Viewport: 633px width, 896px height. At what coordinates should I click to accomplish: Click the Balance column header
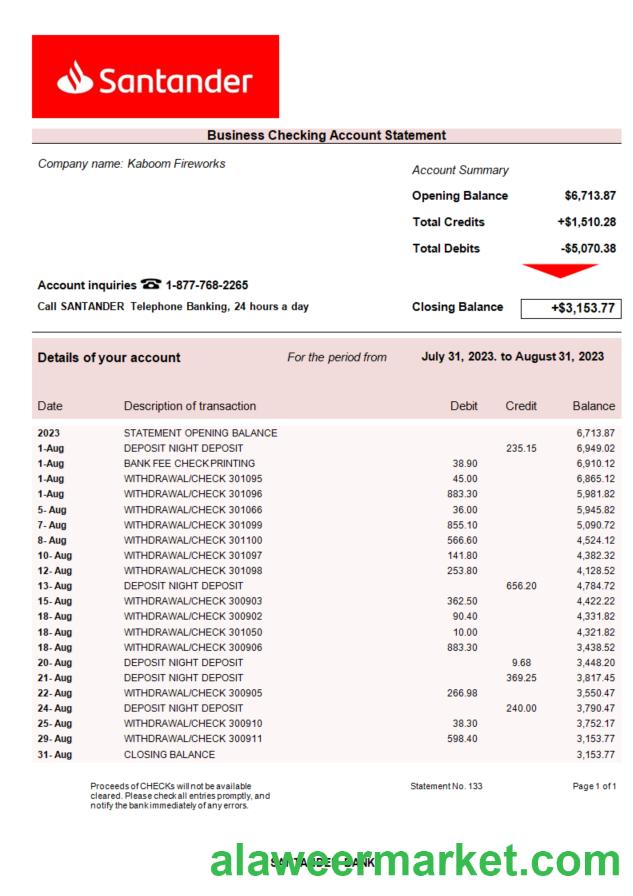click(593, 406)
